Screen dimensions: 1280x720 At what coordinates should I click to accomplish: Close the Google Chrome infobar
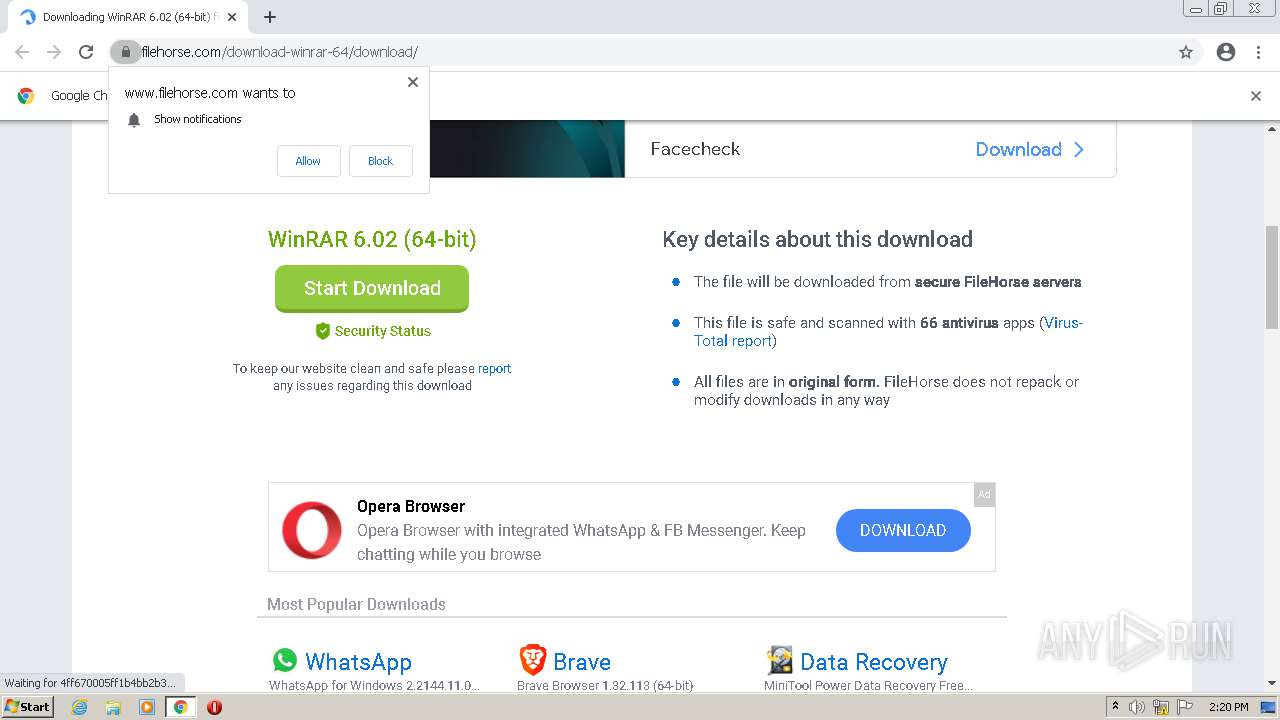pos(1256,96)
